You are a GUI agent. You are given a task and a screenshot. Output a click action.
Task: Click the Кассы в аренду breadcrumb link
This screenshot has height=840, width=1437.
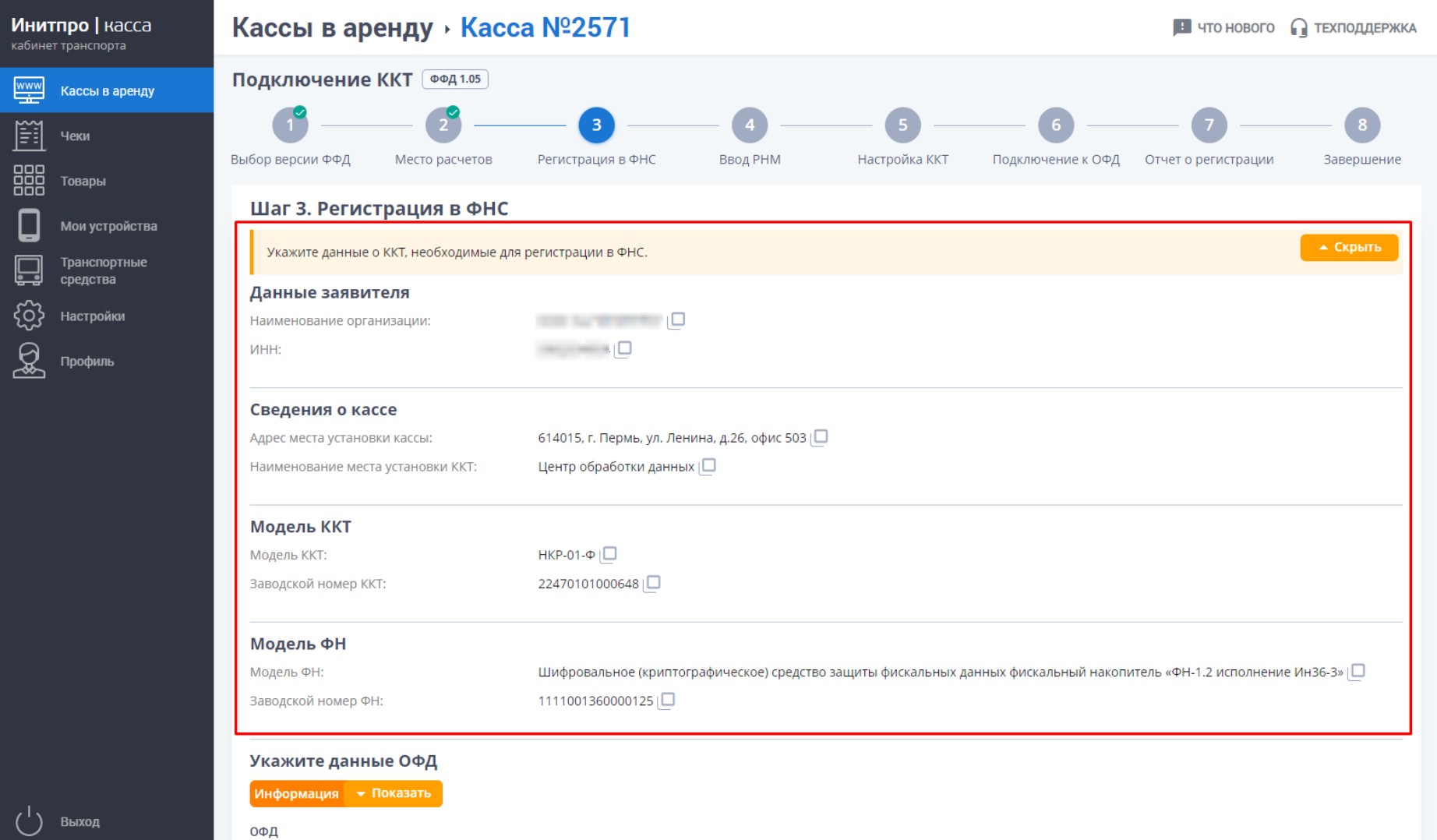tap(332, 28)
